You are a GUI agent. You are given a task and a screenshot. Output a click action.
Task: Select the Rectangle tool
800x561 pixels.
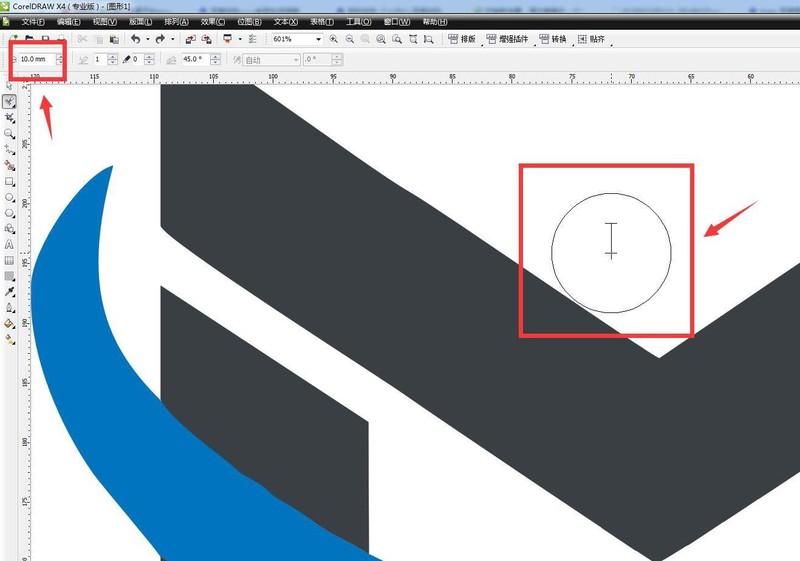coord(10,182)
